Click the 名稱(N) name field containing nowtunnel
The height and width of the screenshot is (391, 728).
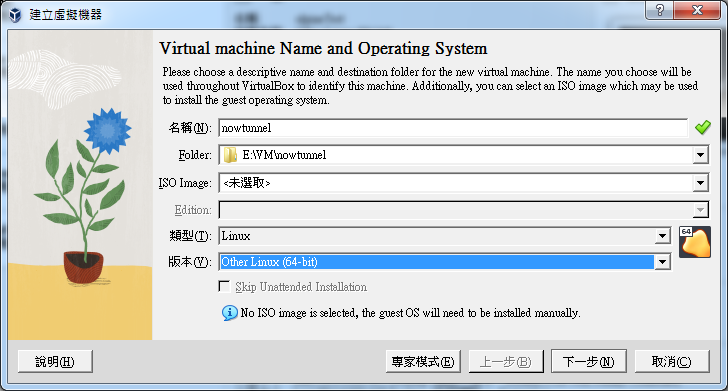(453, 128)
